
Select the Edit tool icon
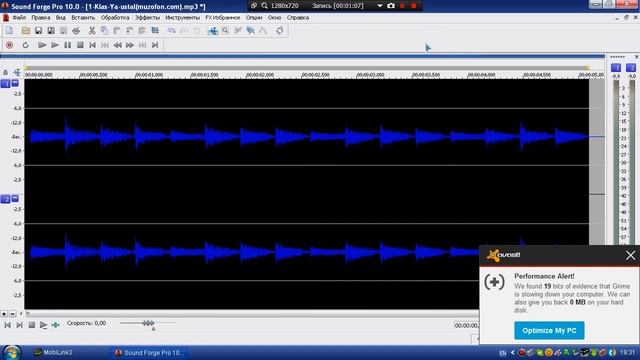(213, 31)
